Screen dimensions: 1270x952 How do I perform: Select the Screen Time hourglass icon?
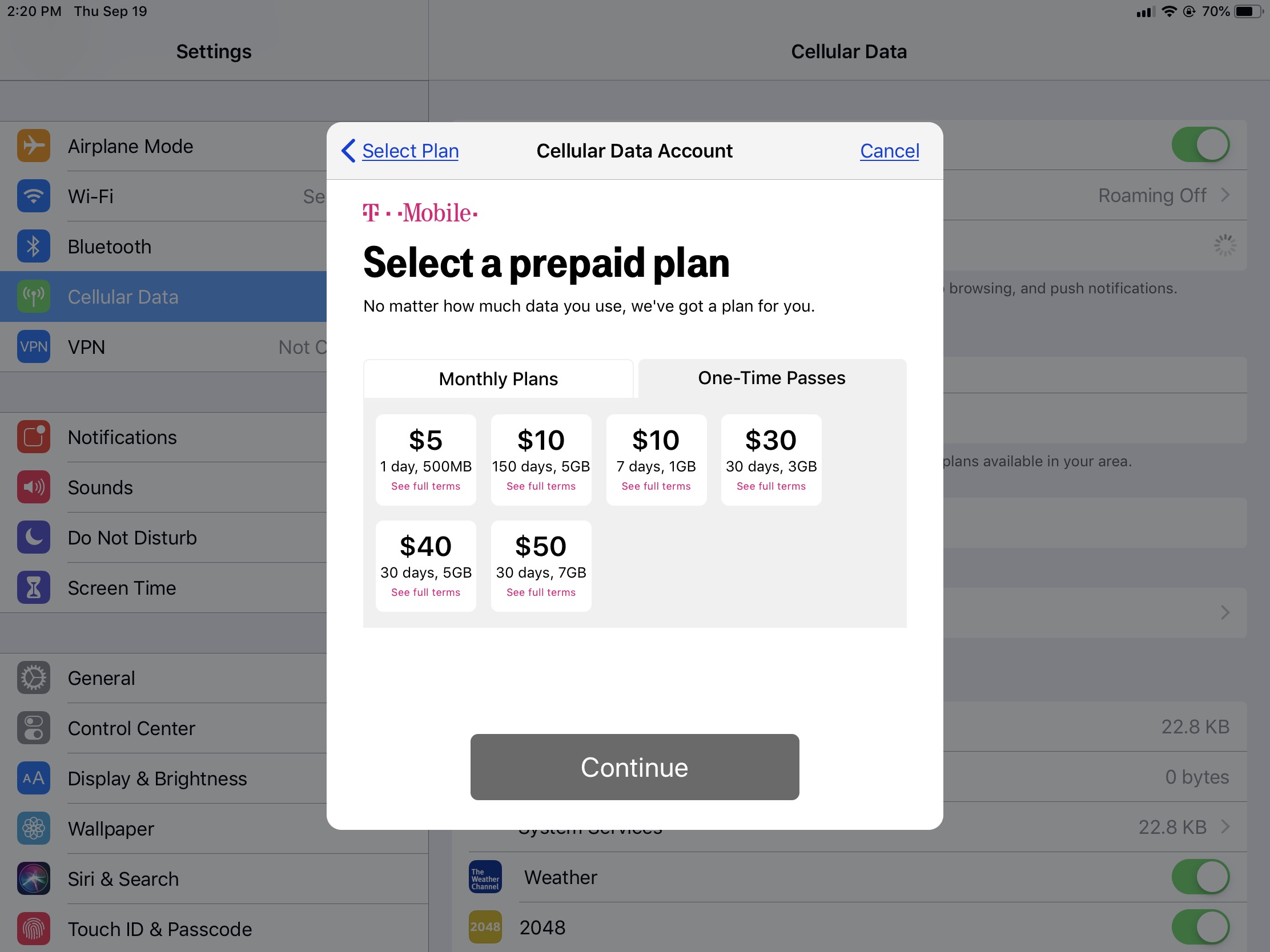coord(33,587)
